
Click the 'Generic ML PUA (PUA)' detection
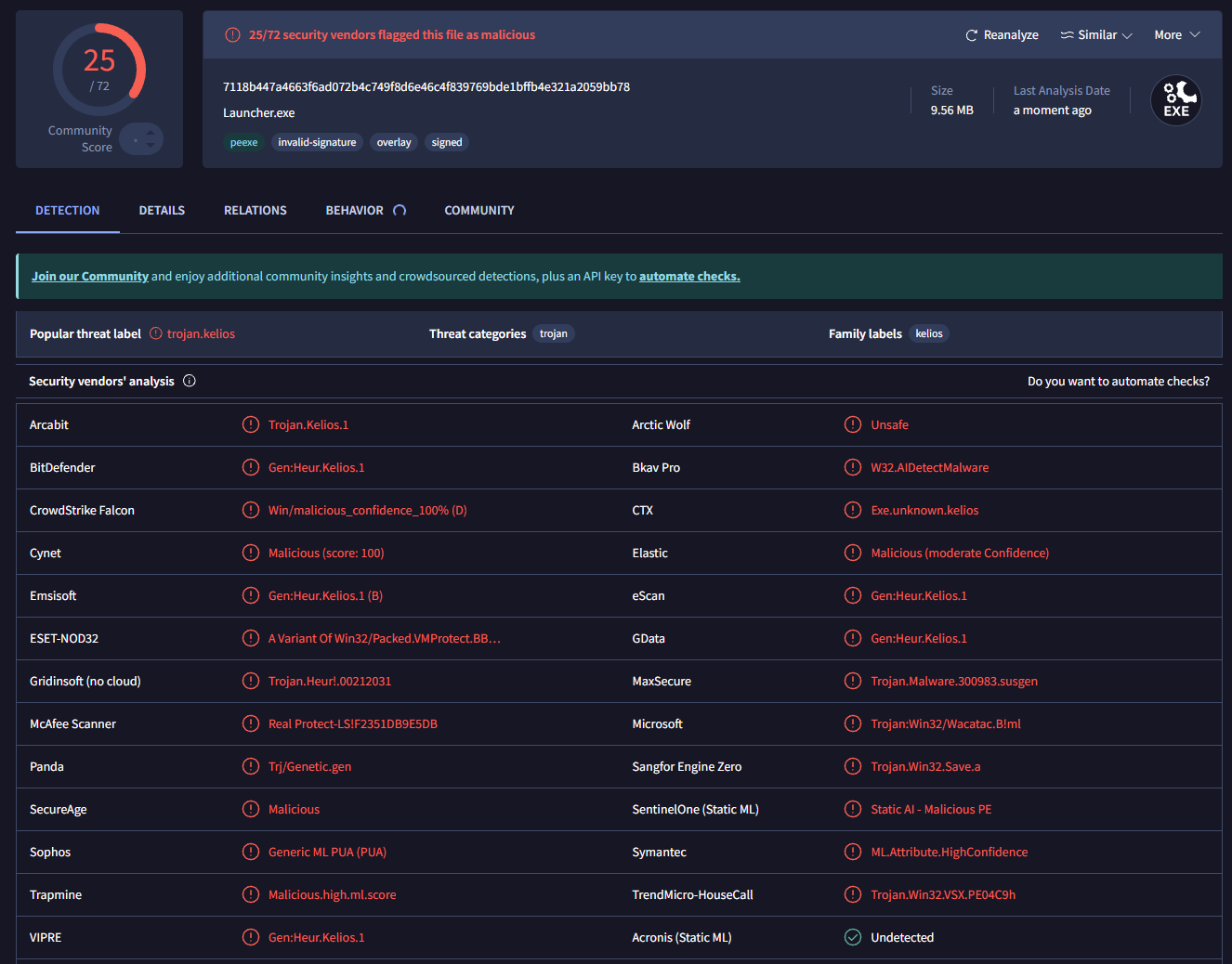[x=327, y=852]
